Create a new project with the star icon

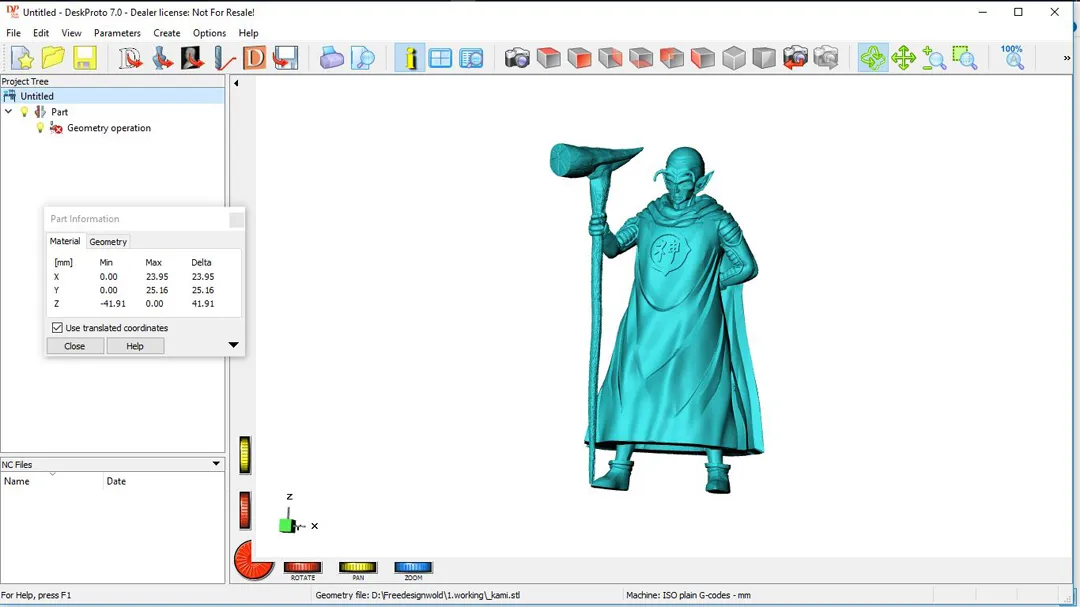22,58
